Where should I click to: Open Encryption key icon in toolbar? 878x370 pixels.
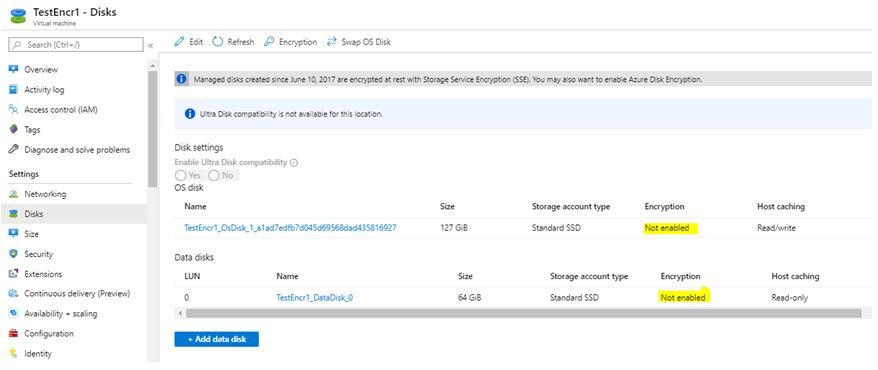269,42
